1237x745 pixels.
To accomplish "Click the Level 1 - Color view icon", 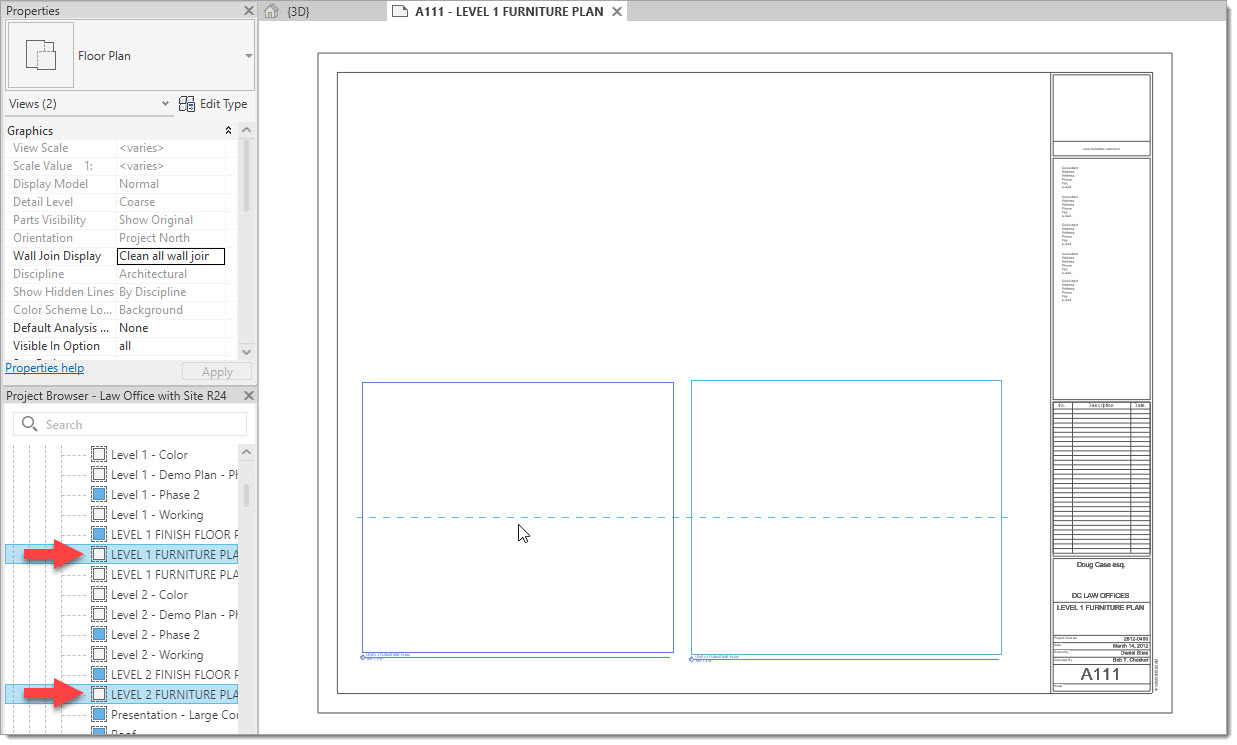I will (99, 454).
